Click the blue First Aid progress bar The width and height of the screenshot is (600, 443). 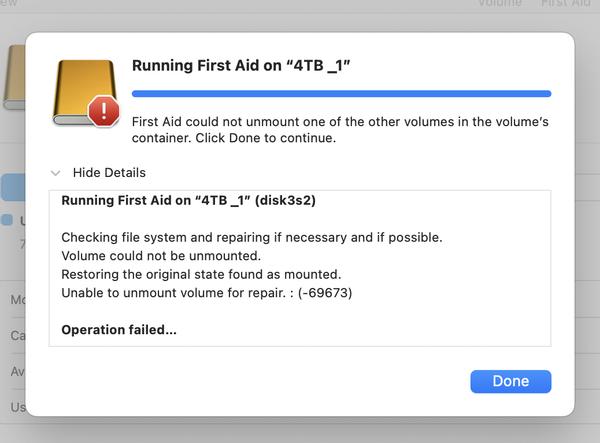pos(341,93)
